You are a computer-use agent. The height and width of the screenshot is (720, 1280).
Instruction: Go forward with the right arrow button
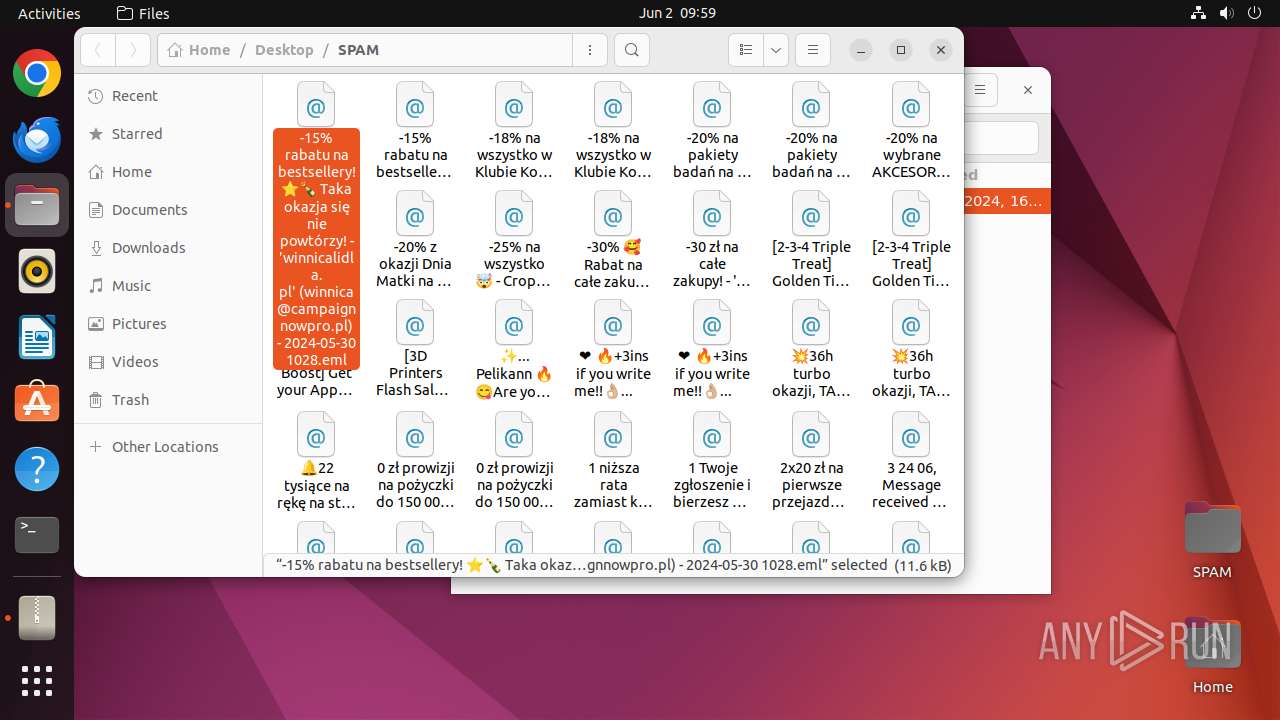point(133,50)
